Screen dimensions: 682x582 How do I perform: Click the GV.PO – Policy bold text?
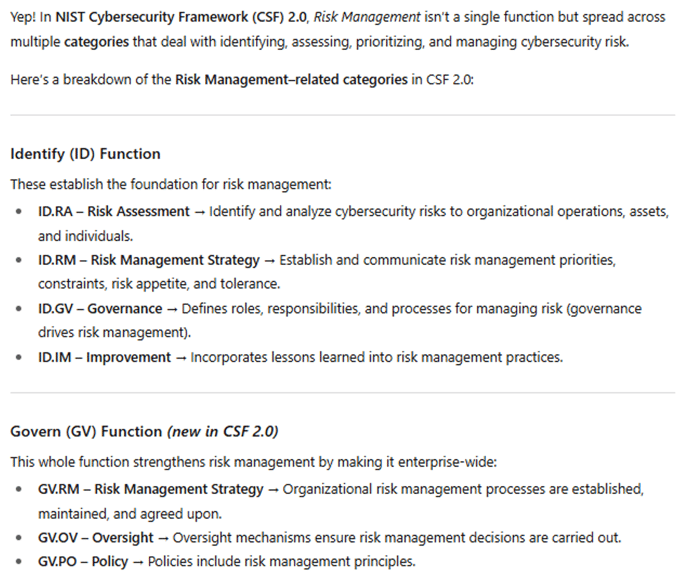tap(83, 562)
